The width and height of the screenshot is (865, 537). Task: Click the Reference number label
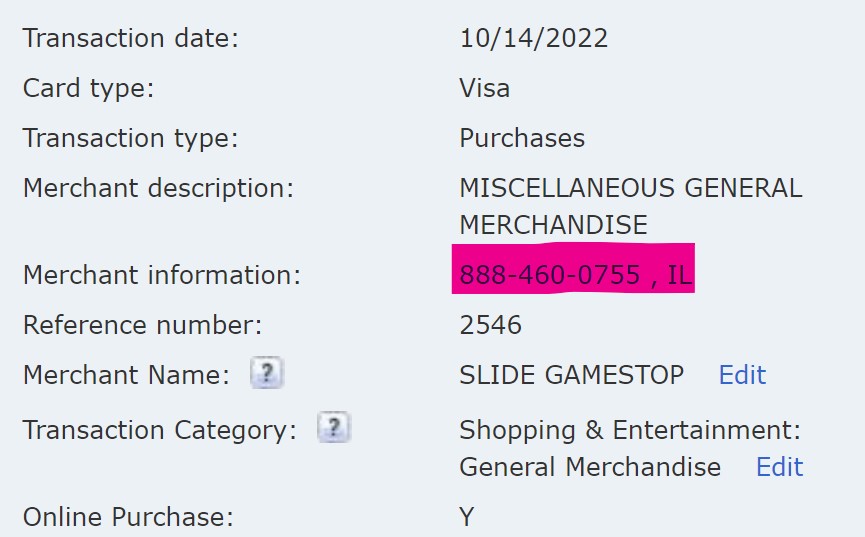(142, 325)
